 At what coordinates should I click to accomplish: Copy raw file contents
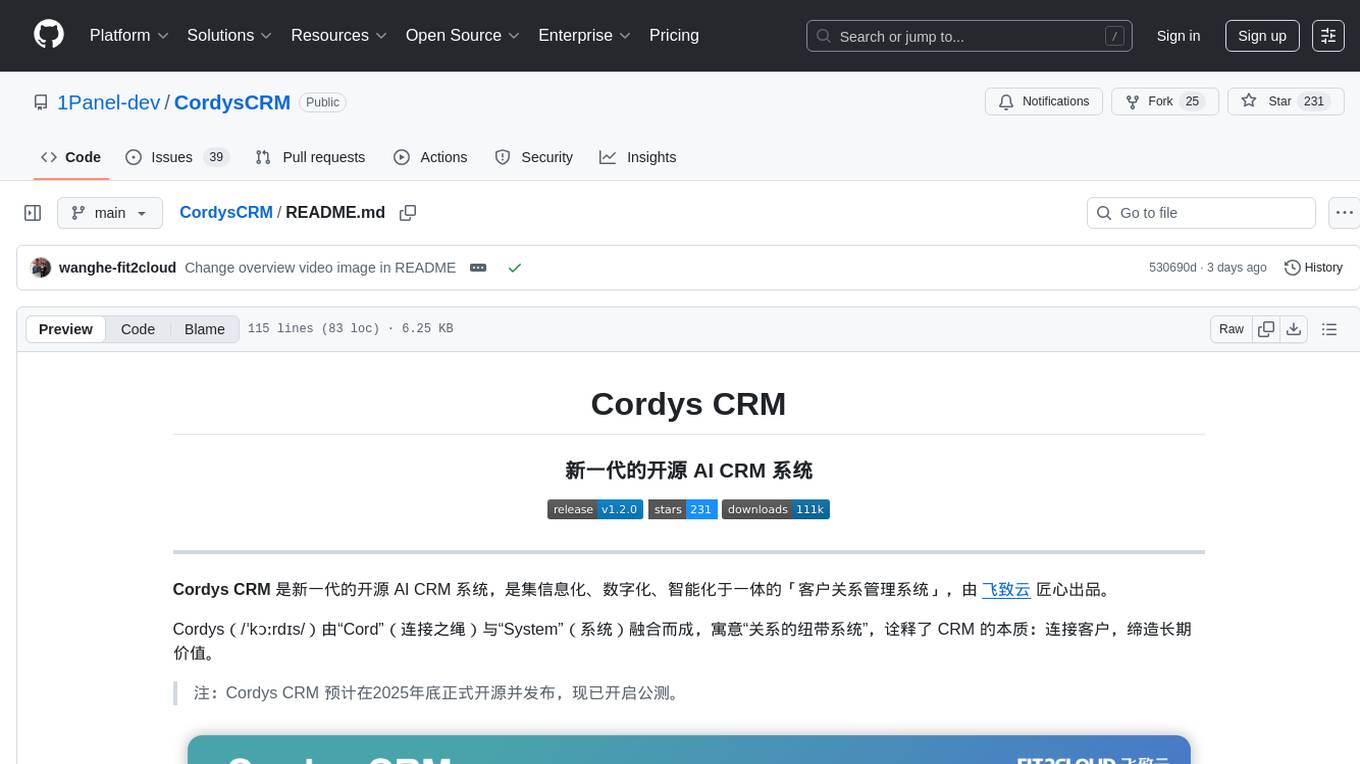[1266, 329]
